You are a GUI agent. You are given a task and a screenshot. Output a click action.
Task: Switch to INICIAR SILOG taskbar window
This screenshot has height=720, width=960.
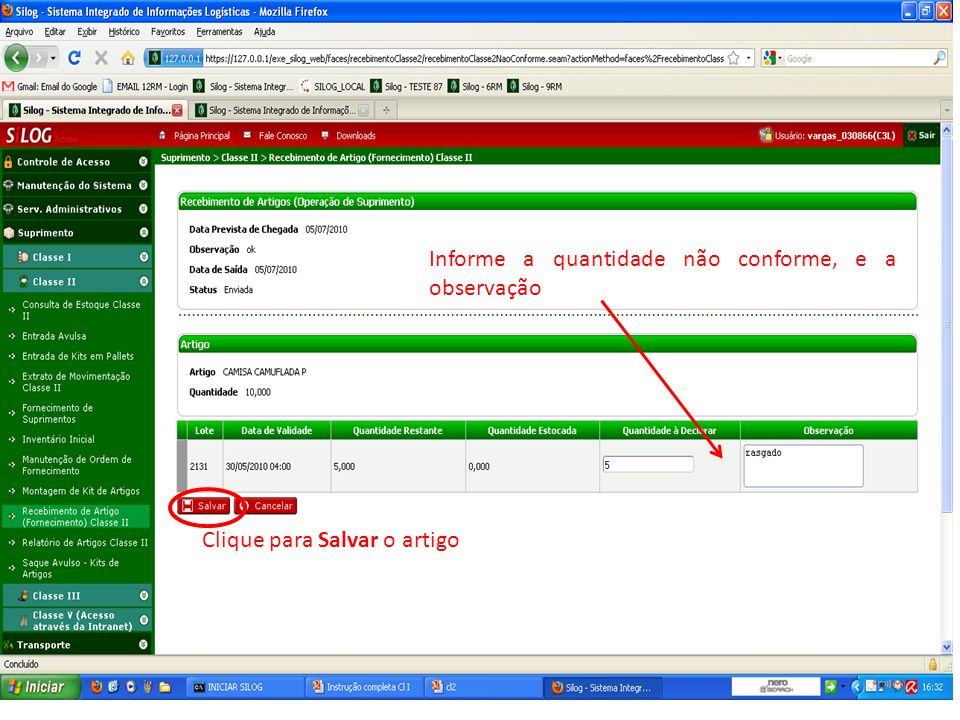(x=245, y=688)
